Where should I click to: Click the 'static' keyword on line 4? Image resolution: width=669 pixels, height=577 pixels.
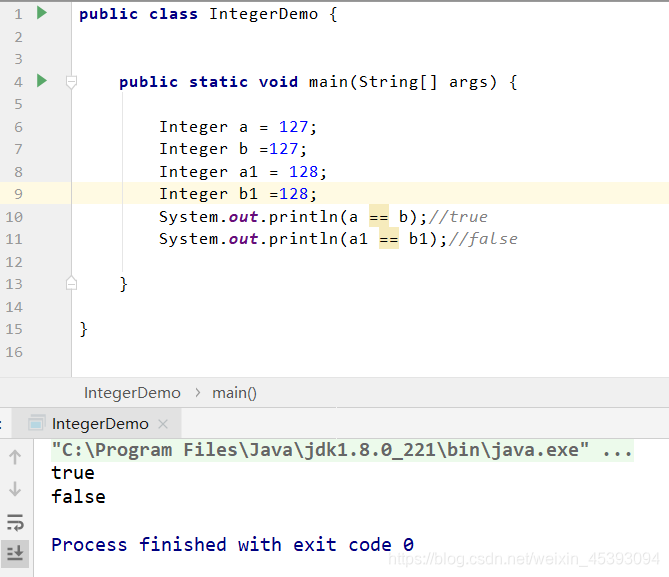pos(218,82)
